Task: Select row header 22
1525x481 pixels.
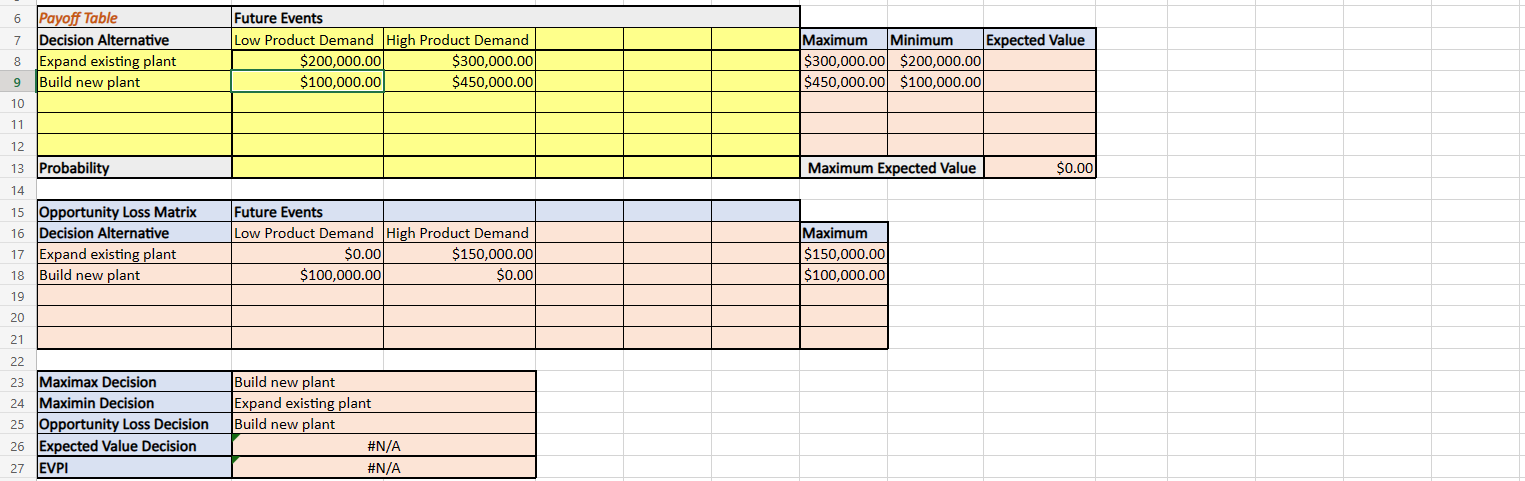Action: (17, 361)
